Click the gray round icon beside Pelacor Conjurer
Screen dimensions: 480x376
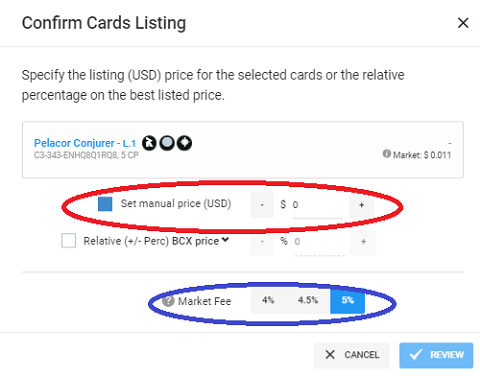[167, 143]
